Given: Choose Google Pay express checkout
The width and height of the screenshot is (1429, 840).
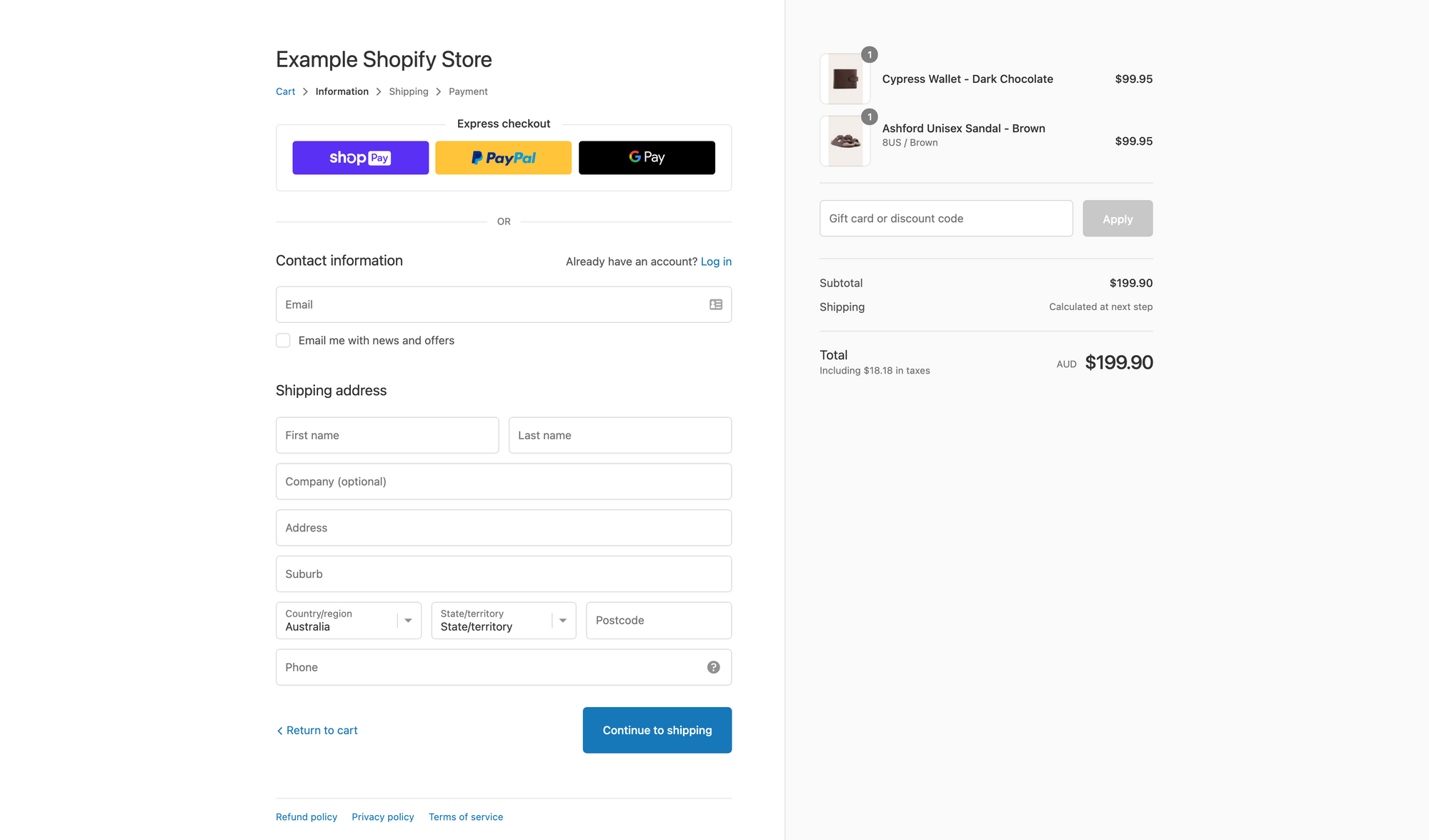Looking at the screenshot, I should 646,157.
